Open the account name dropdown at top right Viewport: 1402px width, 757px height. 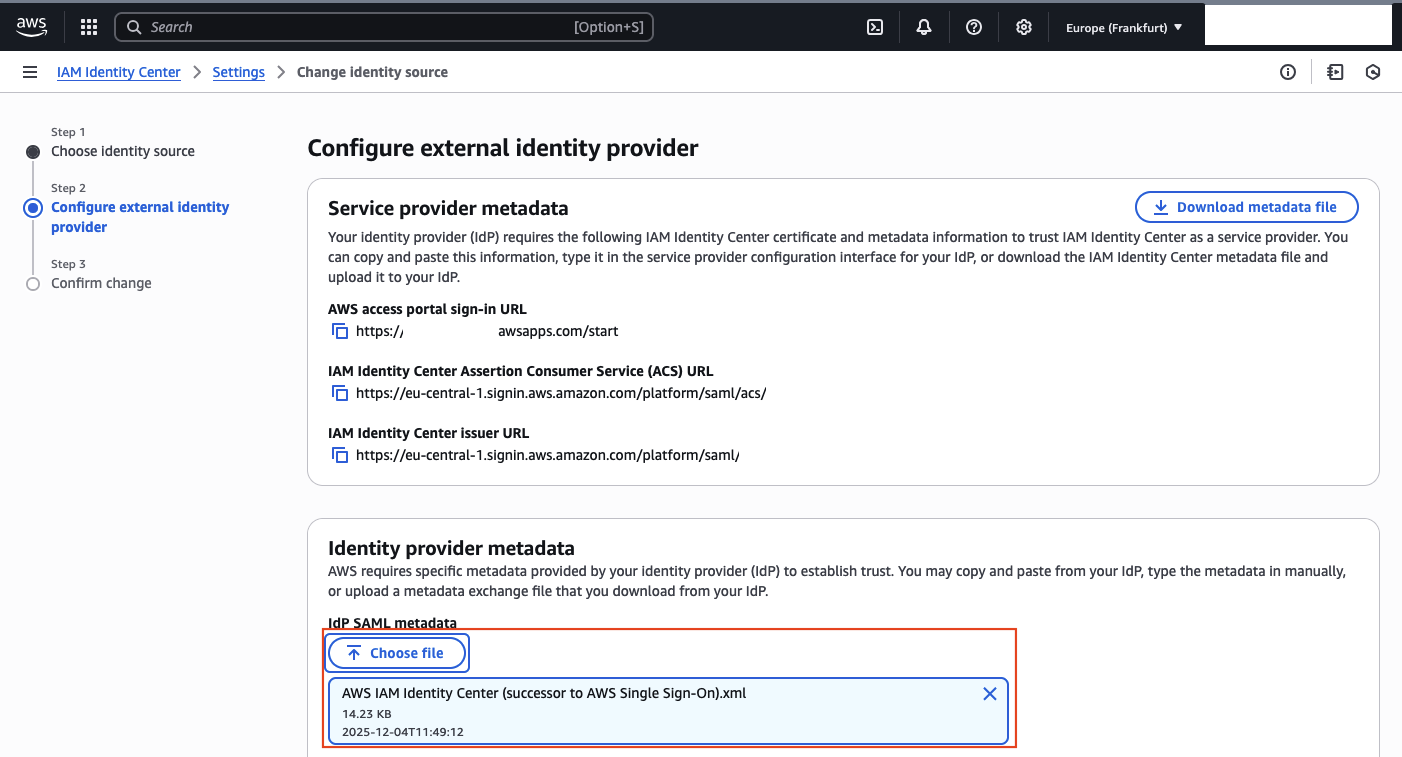coord(1297,27)
